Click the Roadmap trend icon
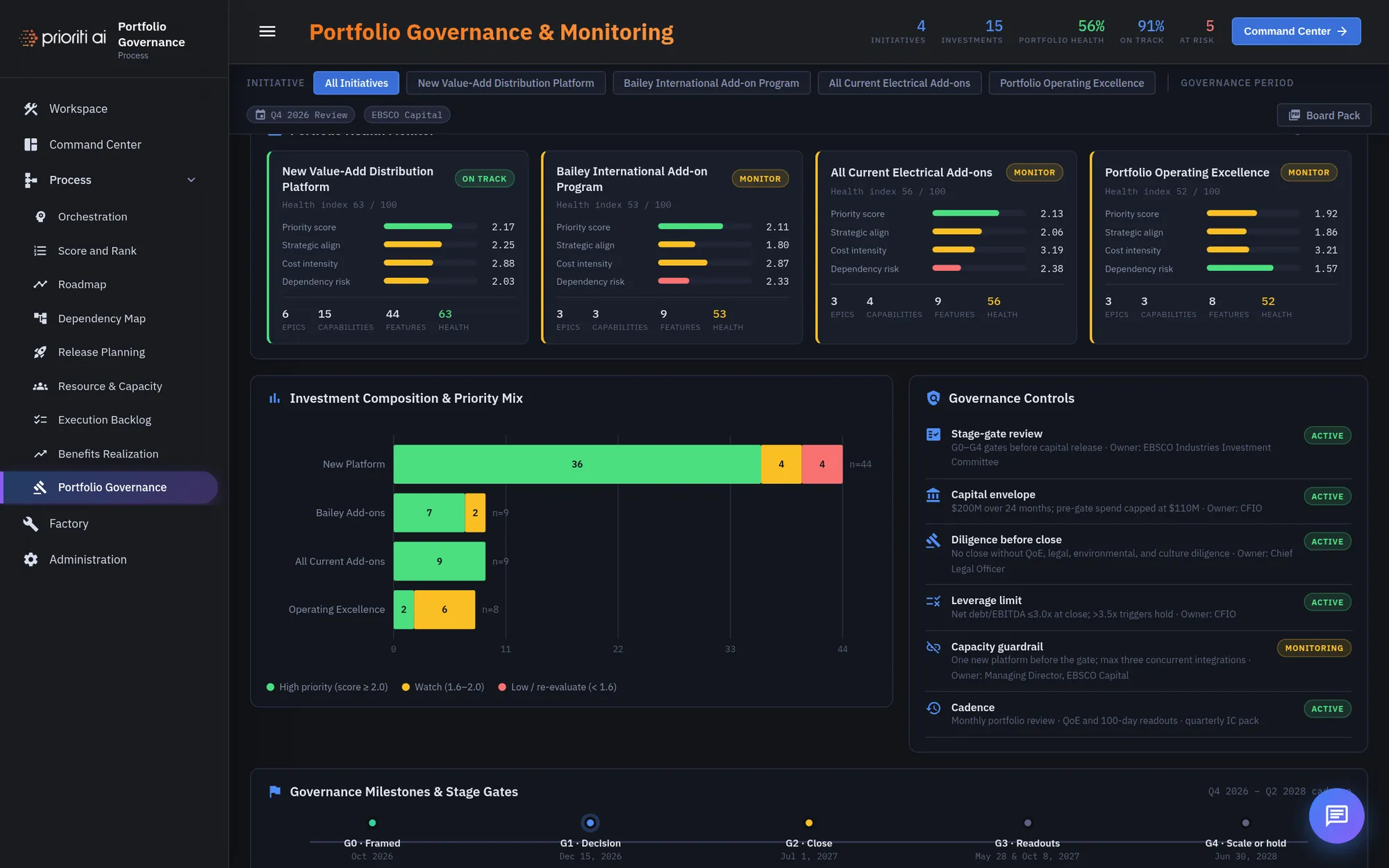 [x=40, y=284]
